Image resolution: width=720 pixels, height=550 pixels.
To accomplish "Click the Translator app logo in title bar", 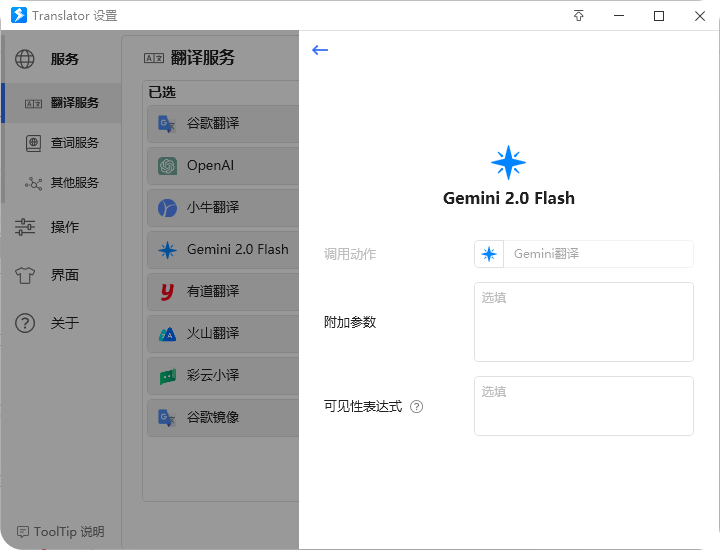I will pyautogui.click(x=19, y=15).
